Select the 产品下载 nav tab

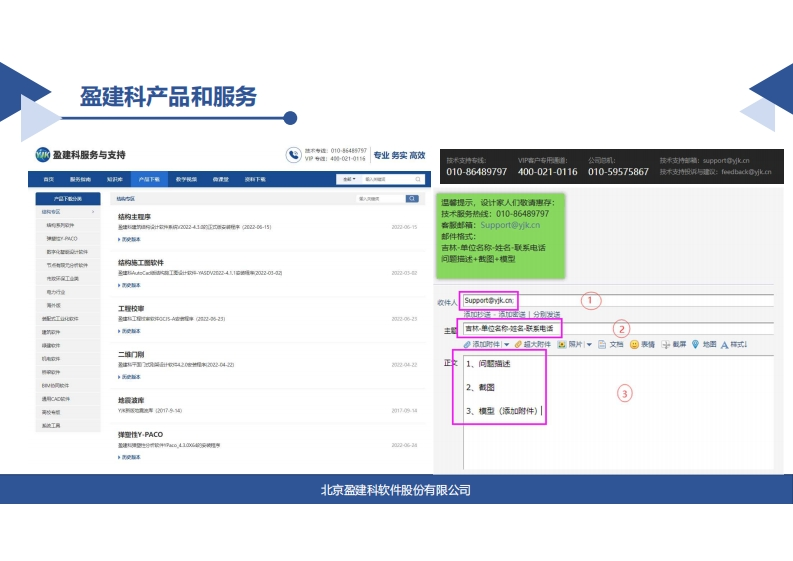click(149, 180)
